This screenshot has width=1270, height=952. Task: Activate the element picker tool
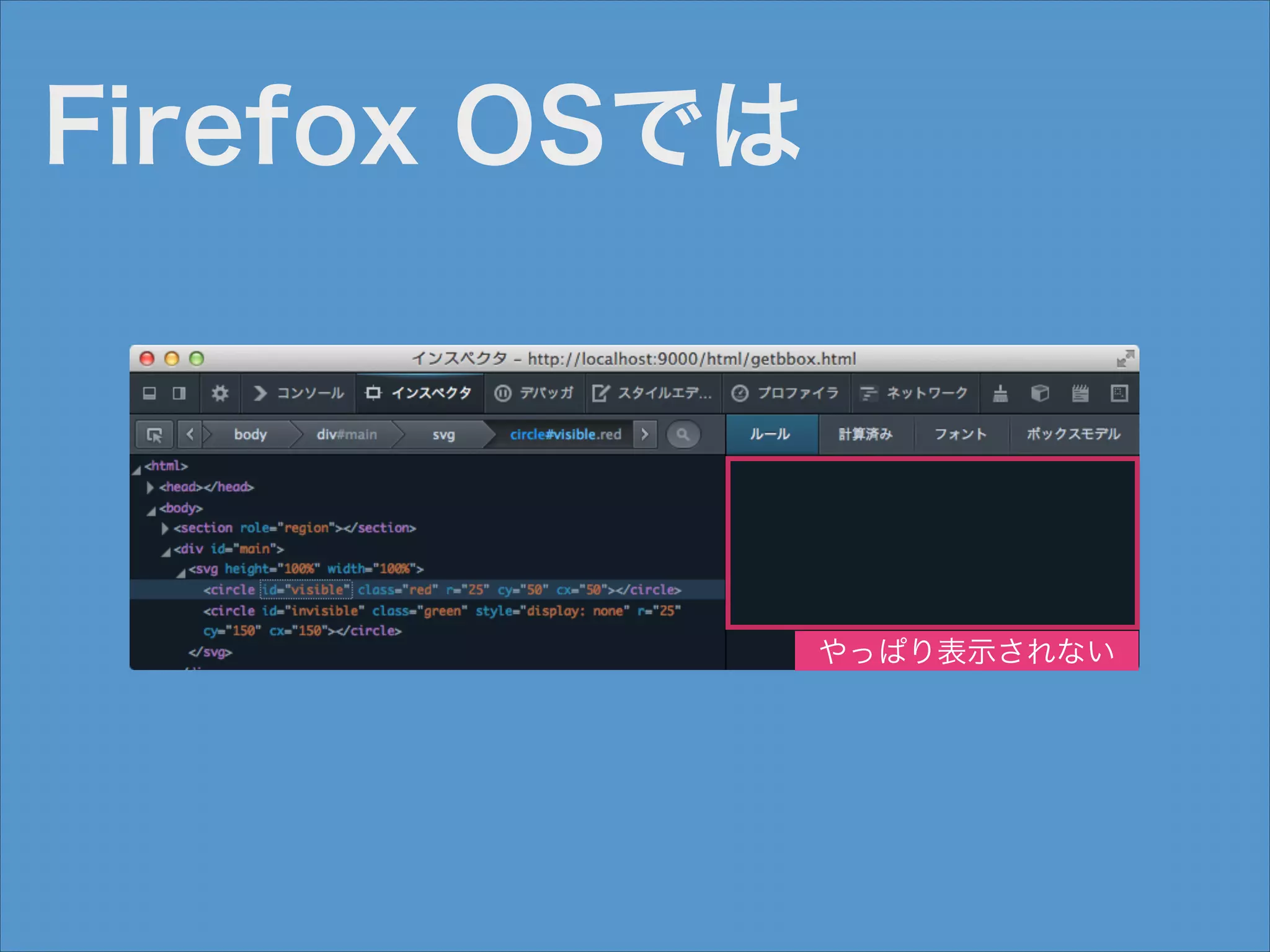[154, 434]
